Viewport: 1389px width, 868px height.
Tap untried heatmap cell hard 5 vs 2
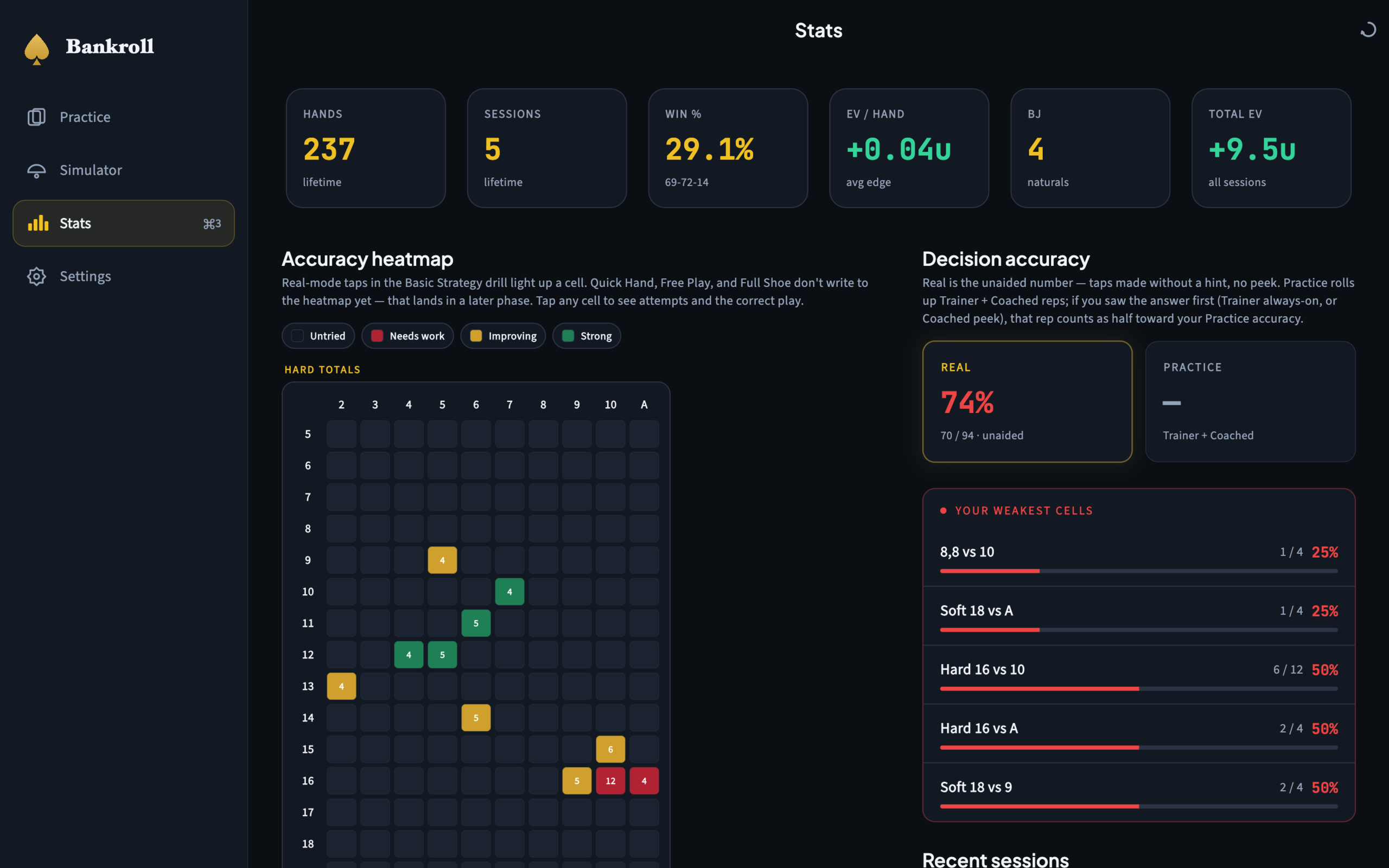(341, 434)
